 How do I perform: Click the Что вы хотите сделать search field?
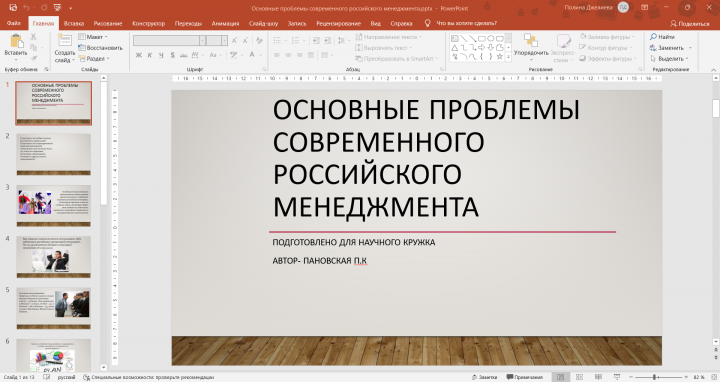pos(466,23)
